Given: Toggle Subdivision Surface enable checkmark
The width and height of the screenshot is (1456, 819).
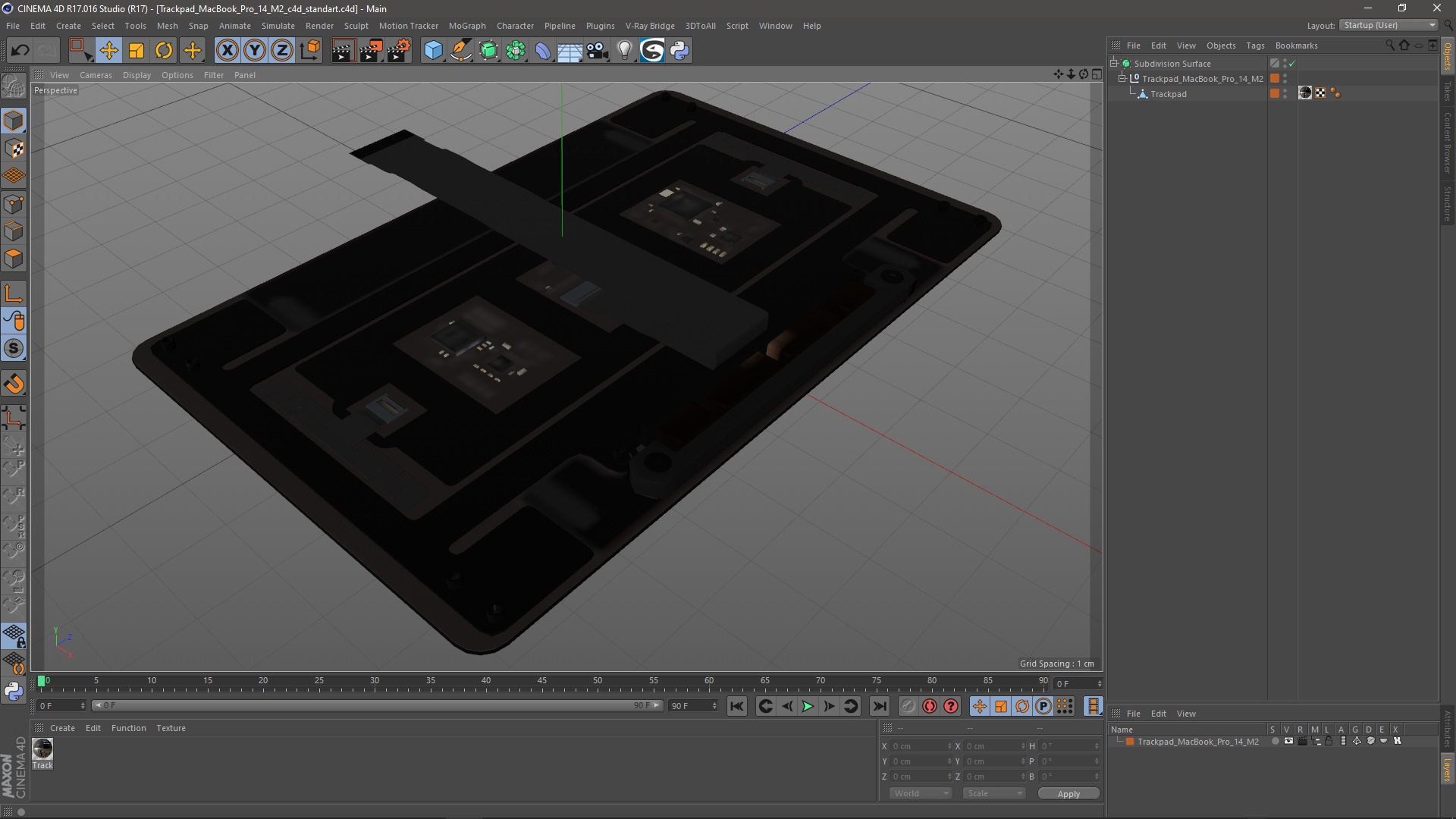Looking at the screenshot, I should (1292, 64).
